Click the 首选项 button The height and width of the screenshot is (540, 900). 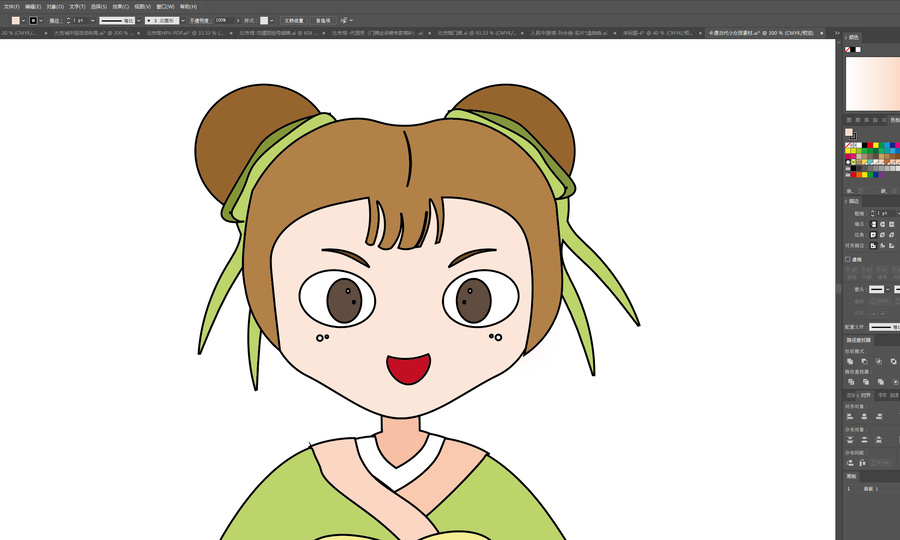click(323, 21)
